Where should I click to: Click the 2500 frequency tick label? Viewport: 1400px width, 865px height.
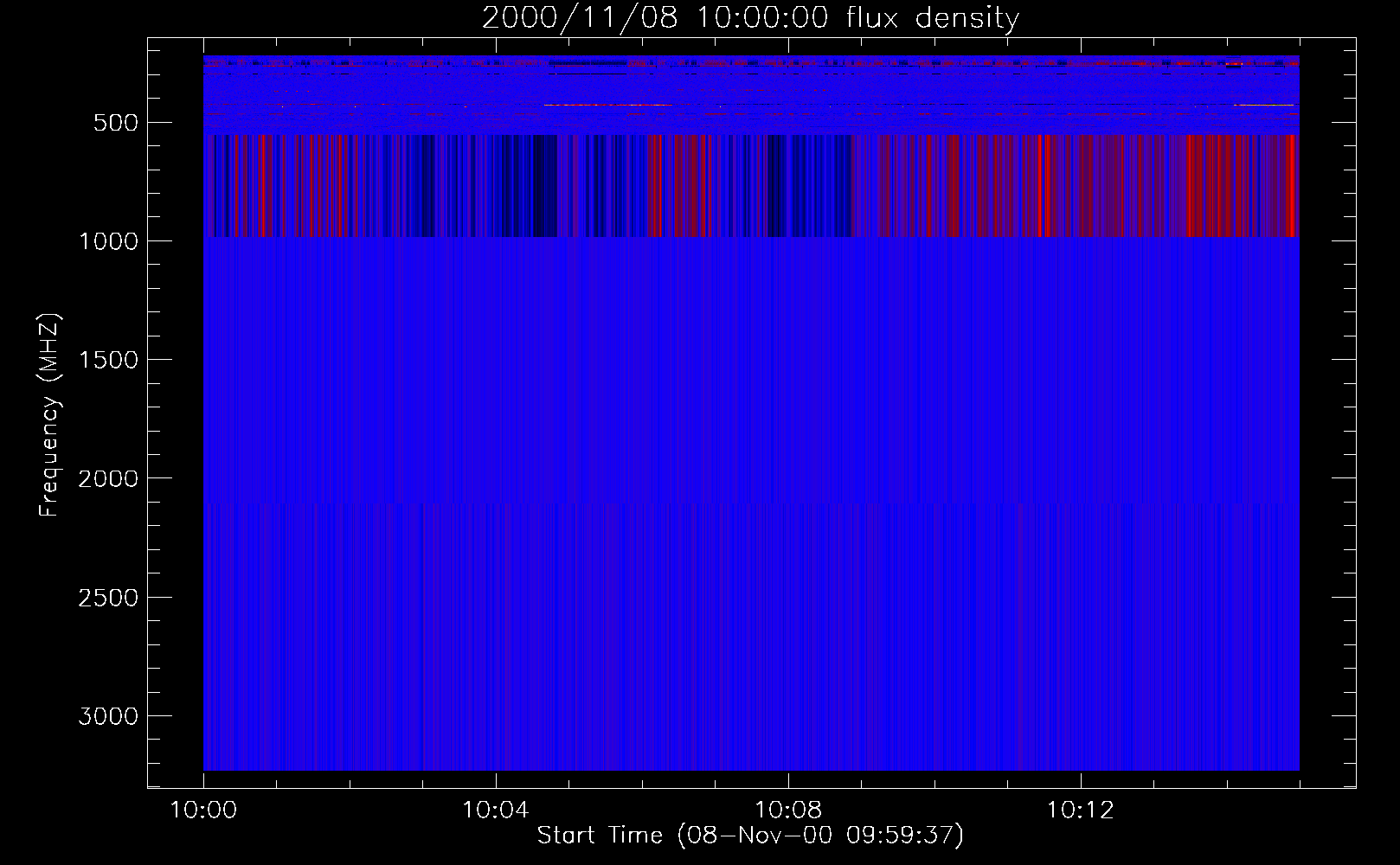(x=108, y=598)
